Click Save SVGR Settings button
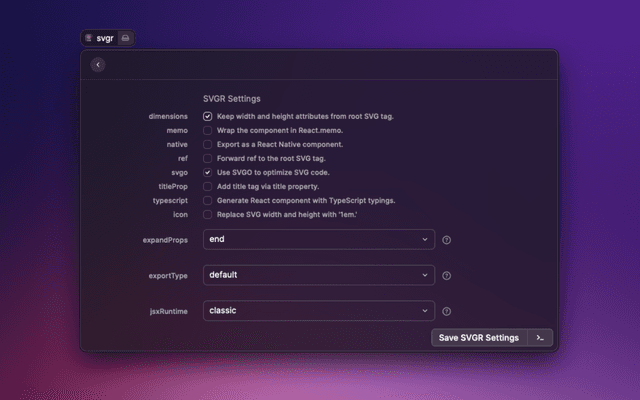 tap(479, 338)
